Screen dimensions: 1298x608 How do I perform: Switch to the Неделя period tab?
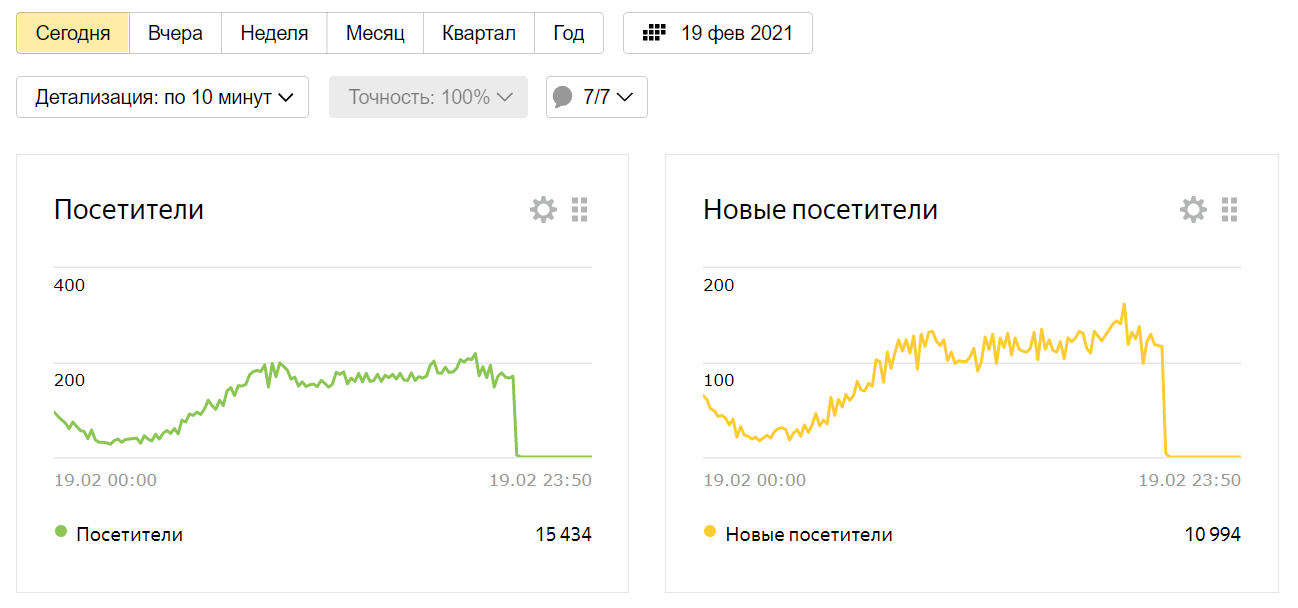click(x=274, y=33)
